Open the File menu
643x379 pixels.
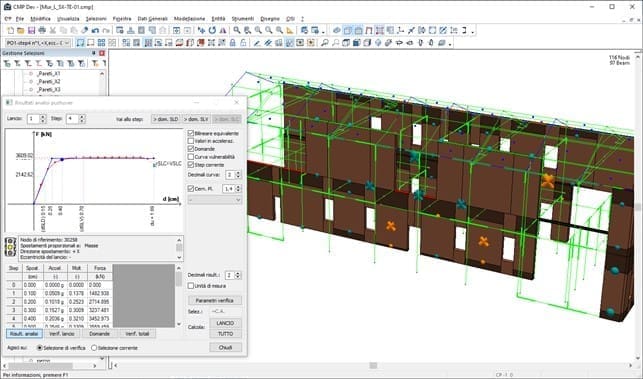click(20, 19)
